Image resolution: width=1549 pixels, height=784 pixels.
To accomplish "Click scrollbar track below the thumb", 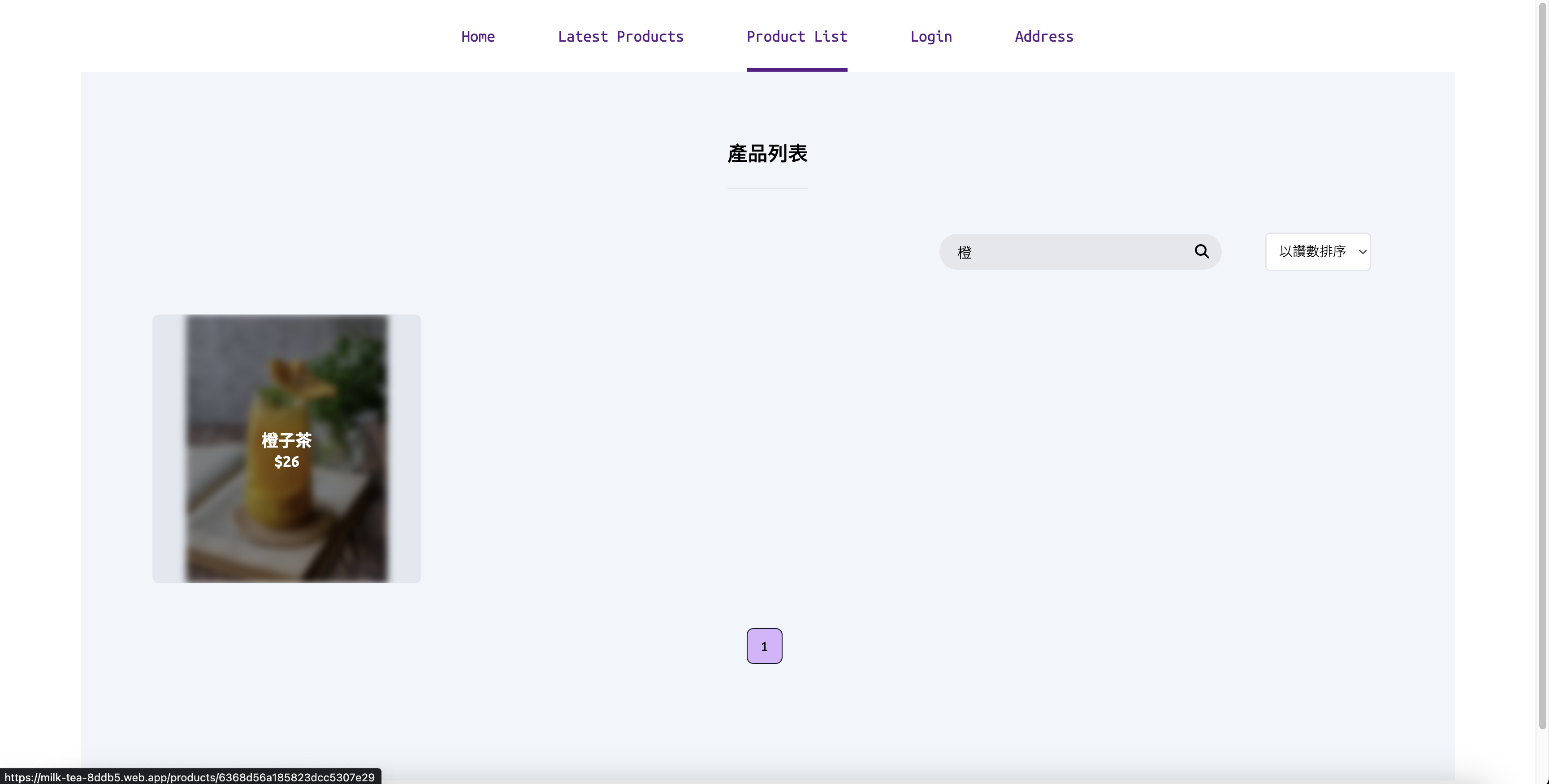I will pyautogui.click(x=1542, y=754).
